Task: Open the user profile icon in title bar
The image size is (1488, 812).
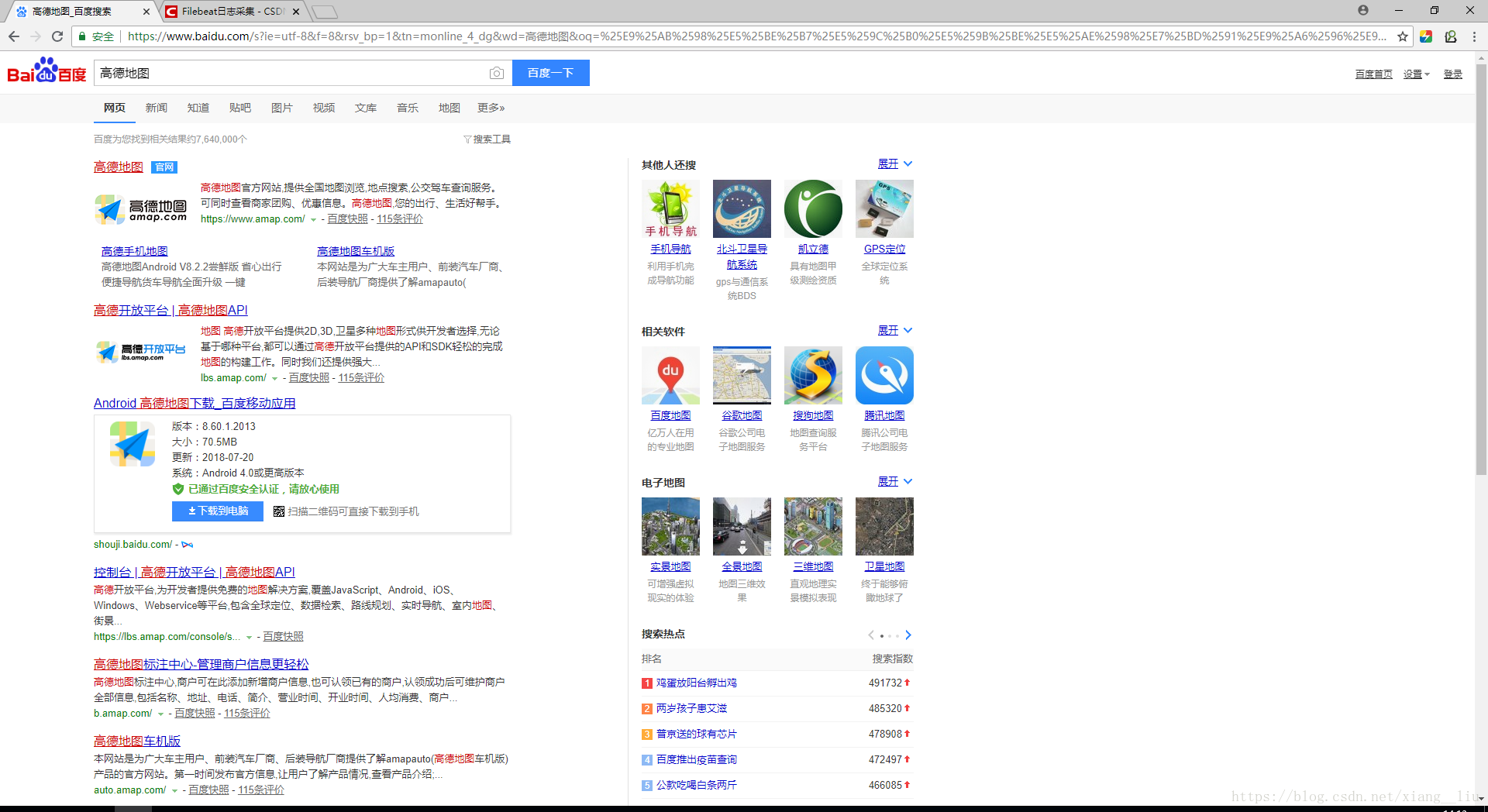Action: tap(1363, 10)
